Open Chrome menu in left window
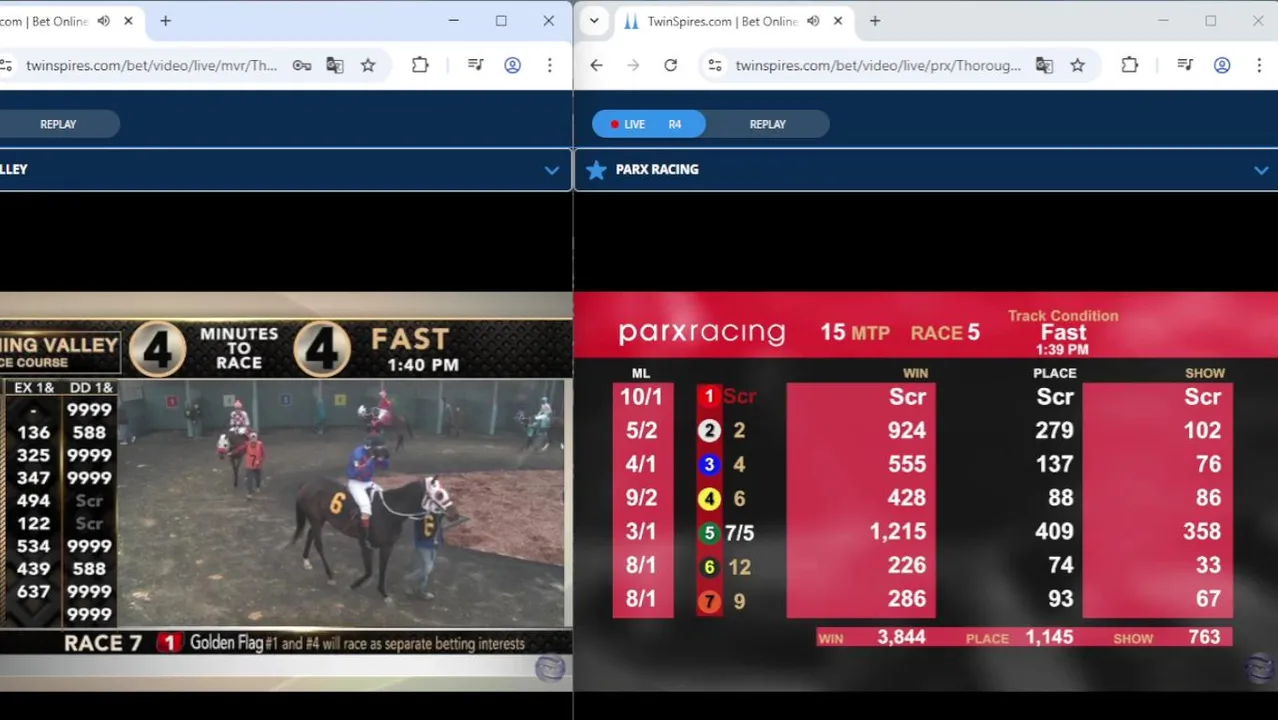The image size is (1278, 720). pos(549,65)
